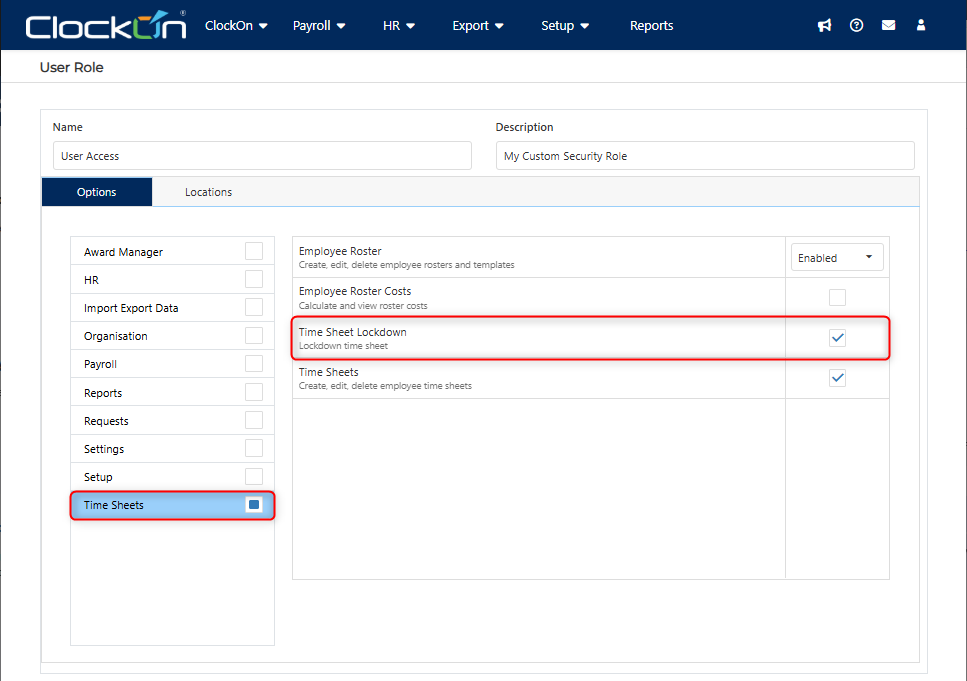
Task: Click the announcements megaphone icon
Action: 824,26
